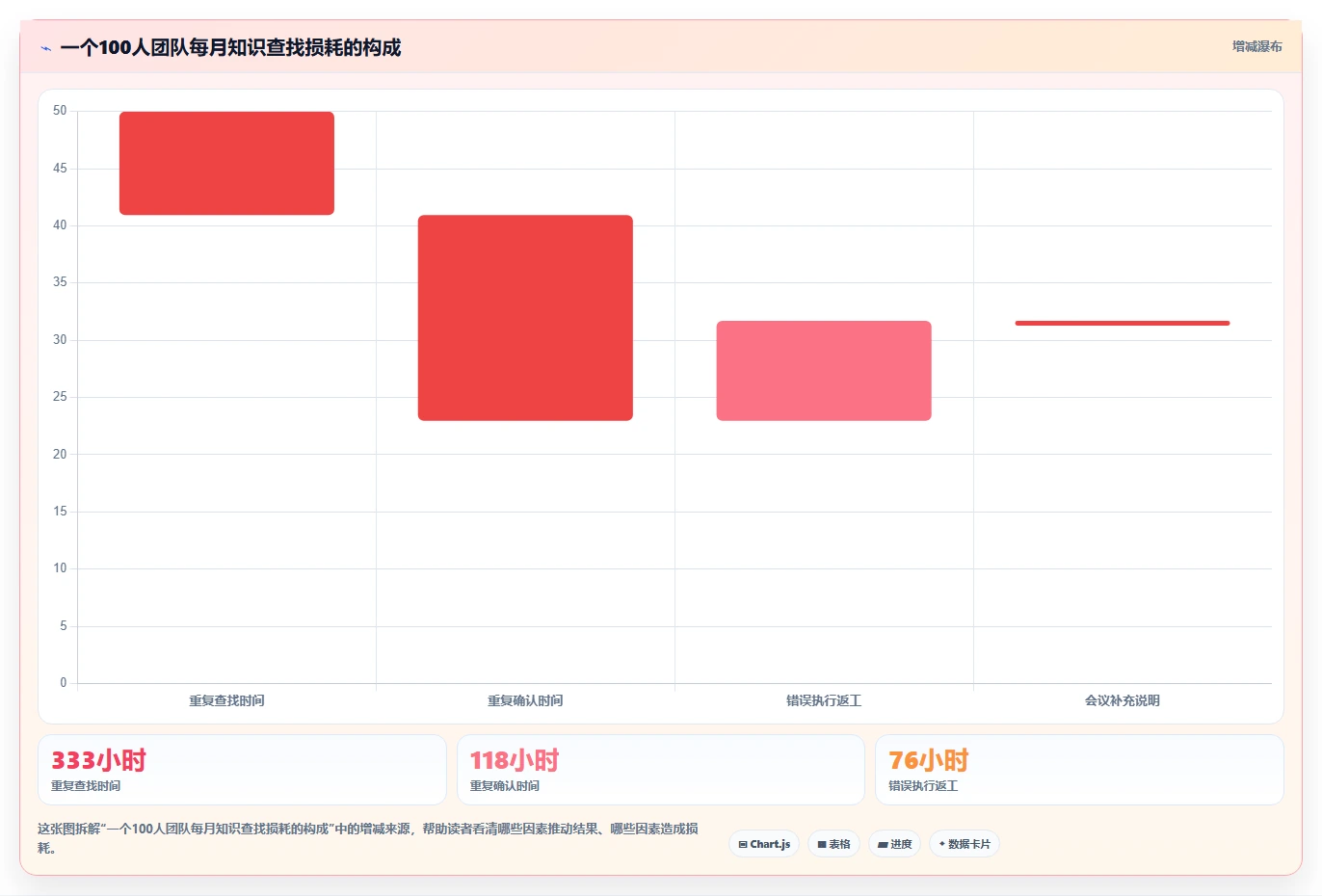The height and width of the screenshot is (896, 1322).
Task: Click the y-axis tick value 50
Action: coord(60,111)
